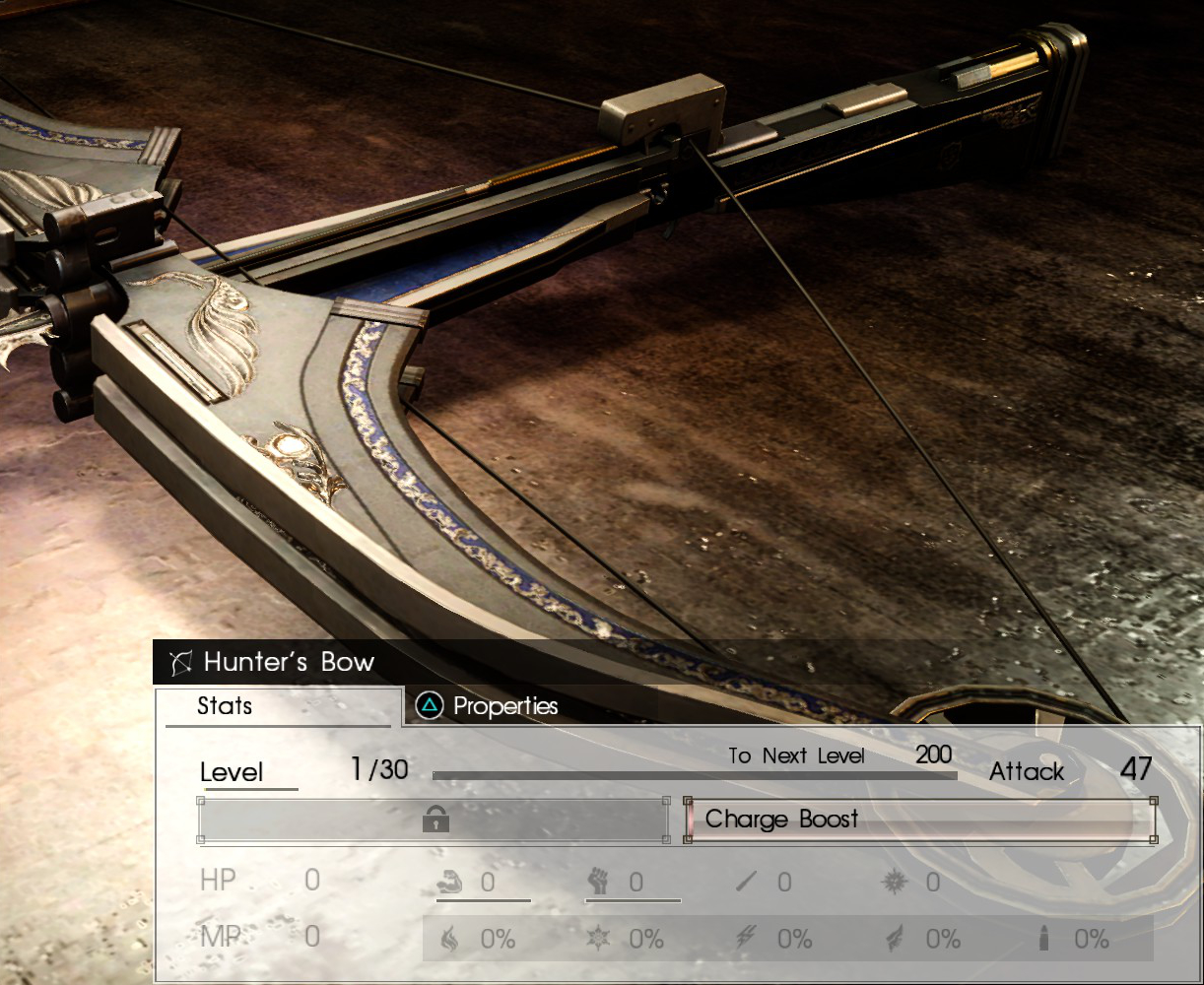The width and height of the screenshot is (1204, 985).
Task: Click the lightning bolt resistance icon
Action: (x=747, y=940)
